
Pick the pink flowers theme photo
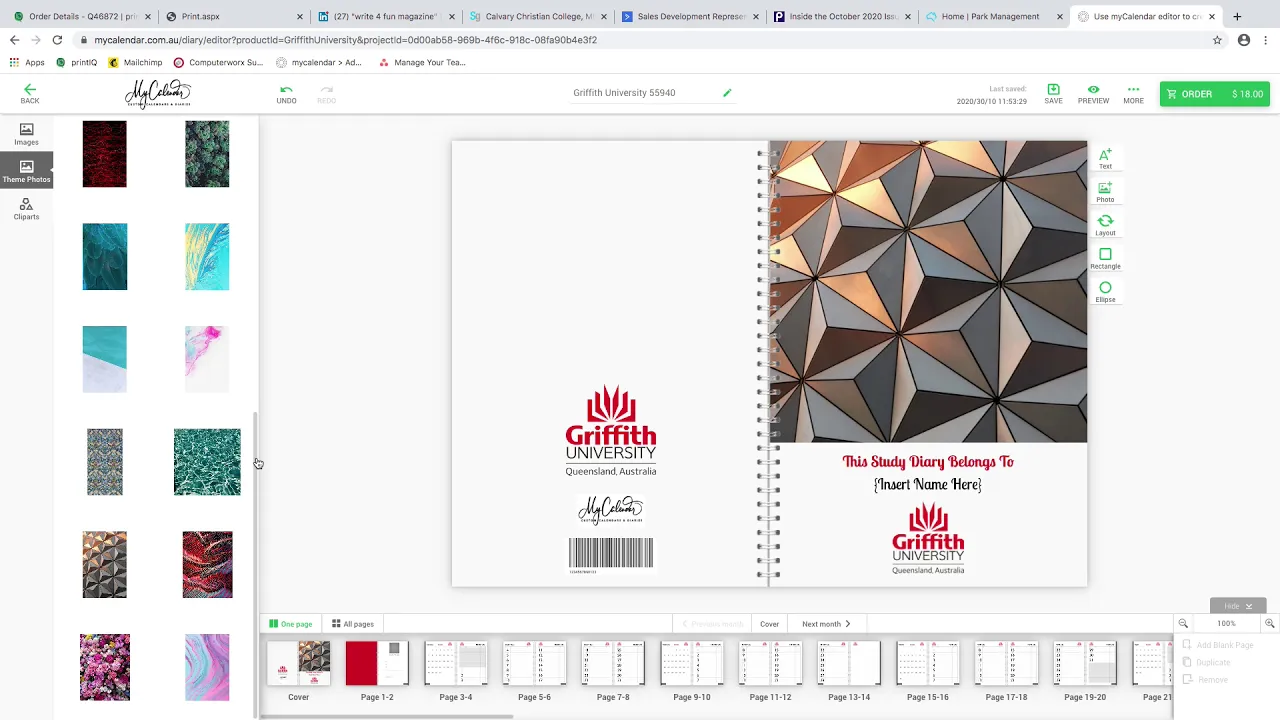point(105,667)
